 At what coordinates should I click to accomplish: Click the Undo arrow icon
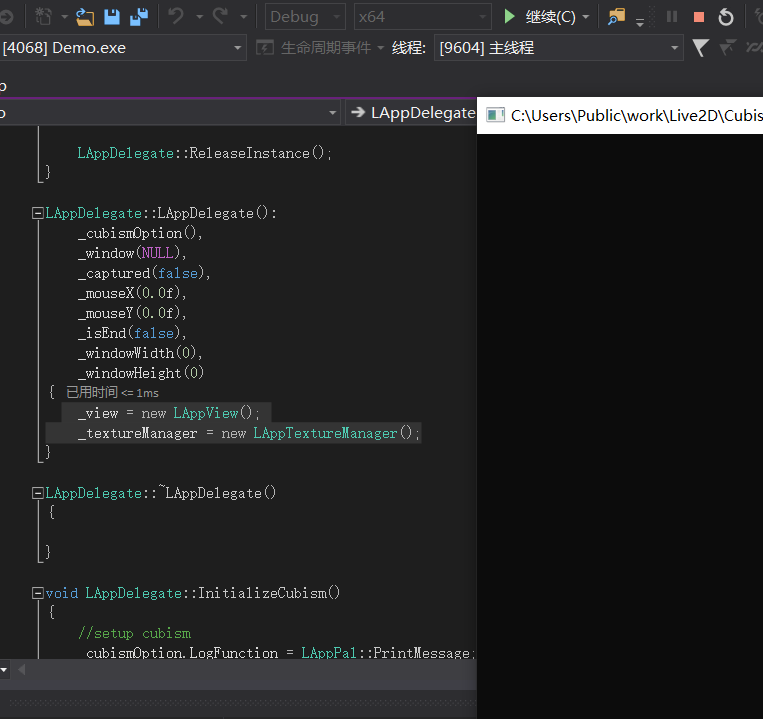pyautogui.click(x=176, y=17)
